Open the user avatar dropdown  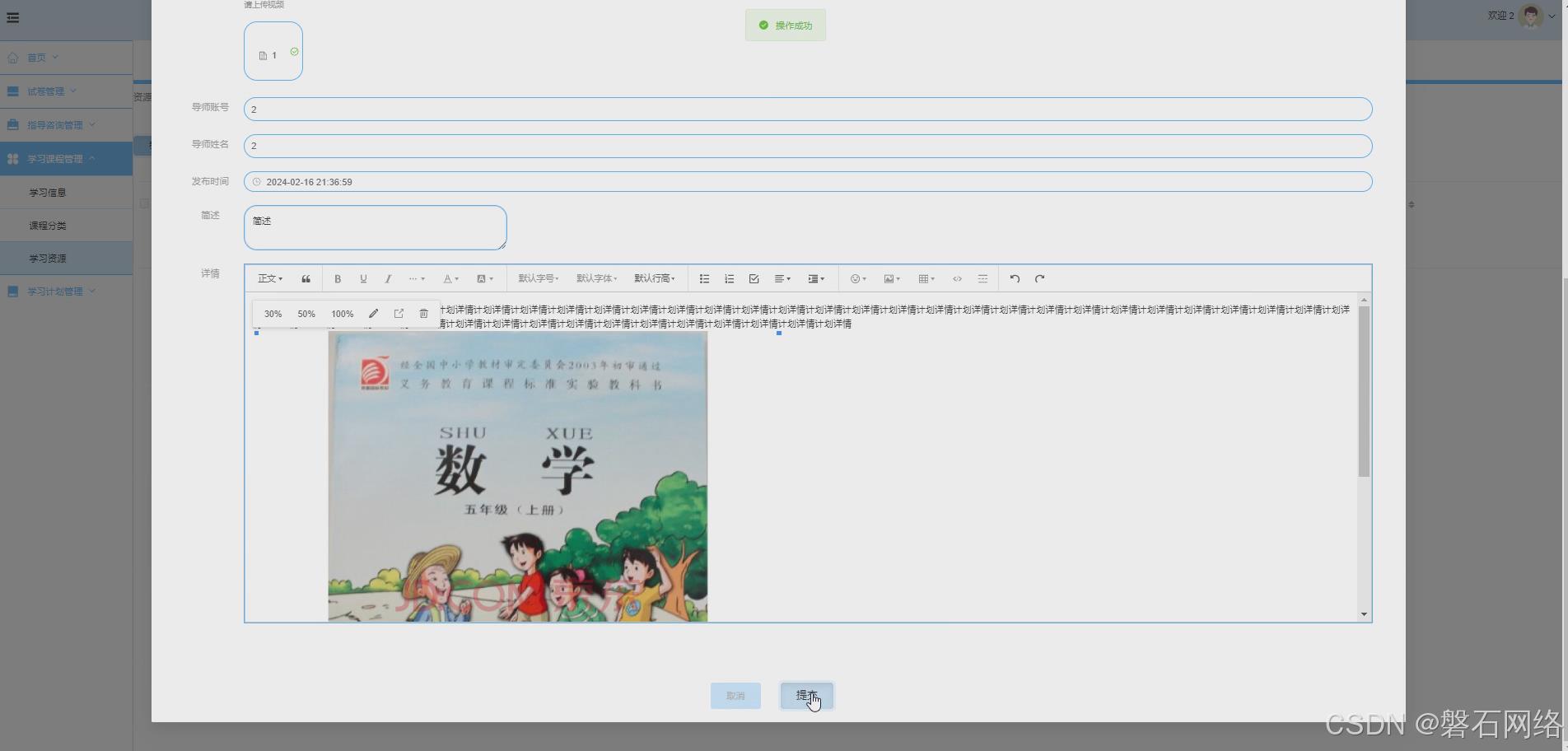[x=1538, y=16]
